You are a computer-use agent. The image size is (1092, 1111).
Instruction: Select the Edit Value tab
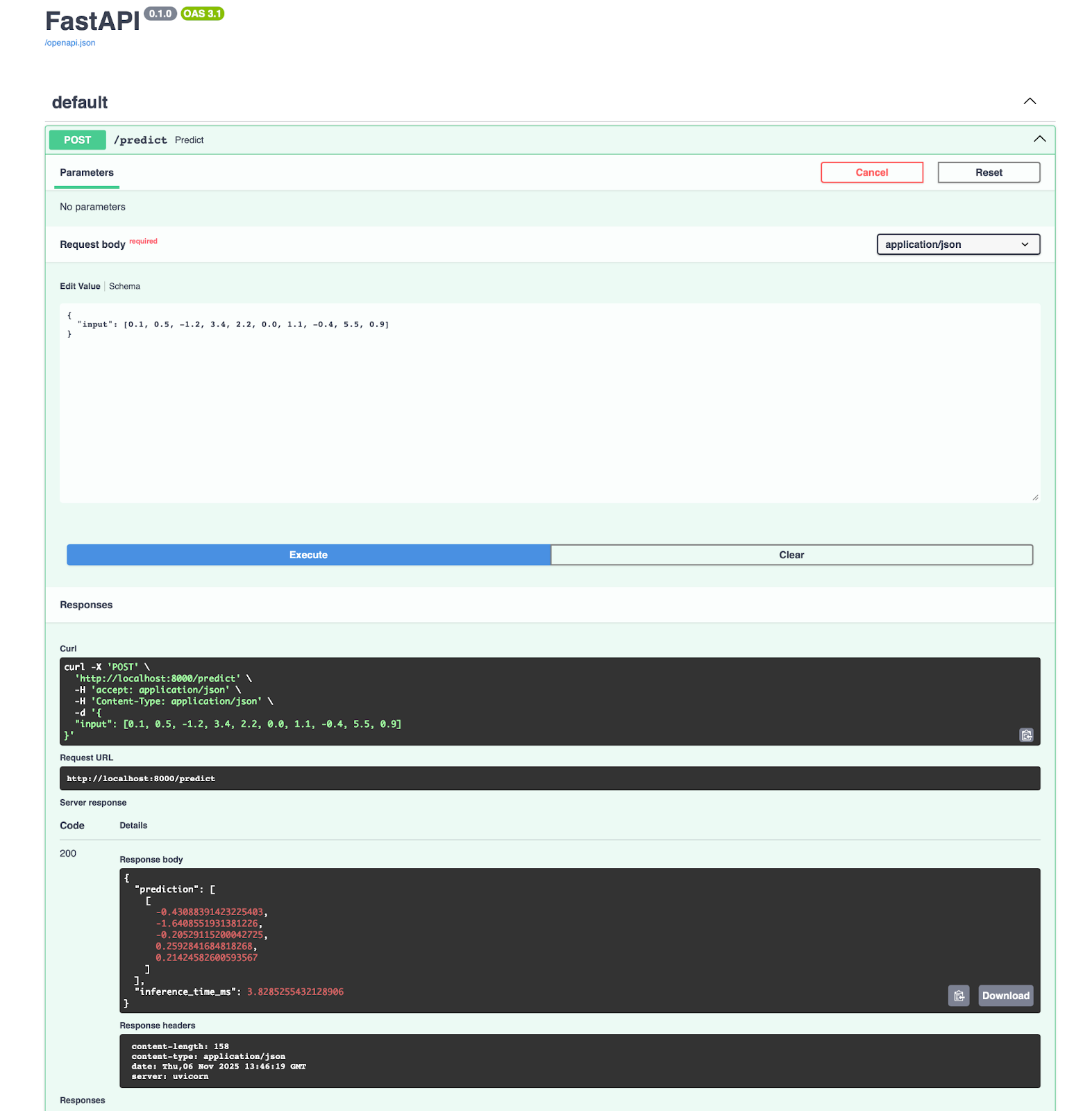(80, 286)
